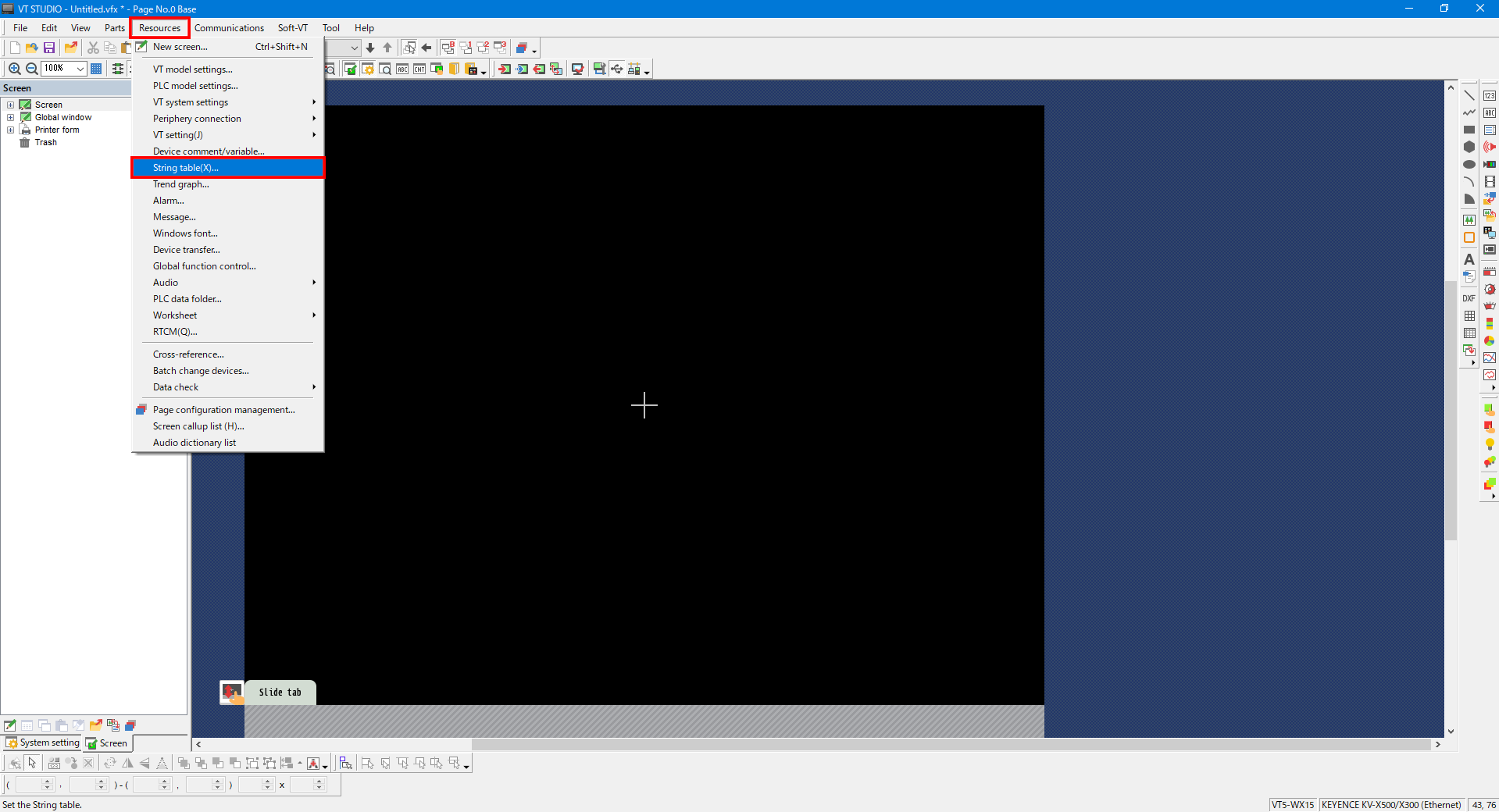Select the text 'A' tool

1469,259
